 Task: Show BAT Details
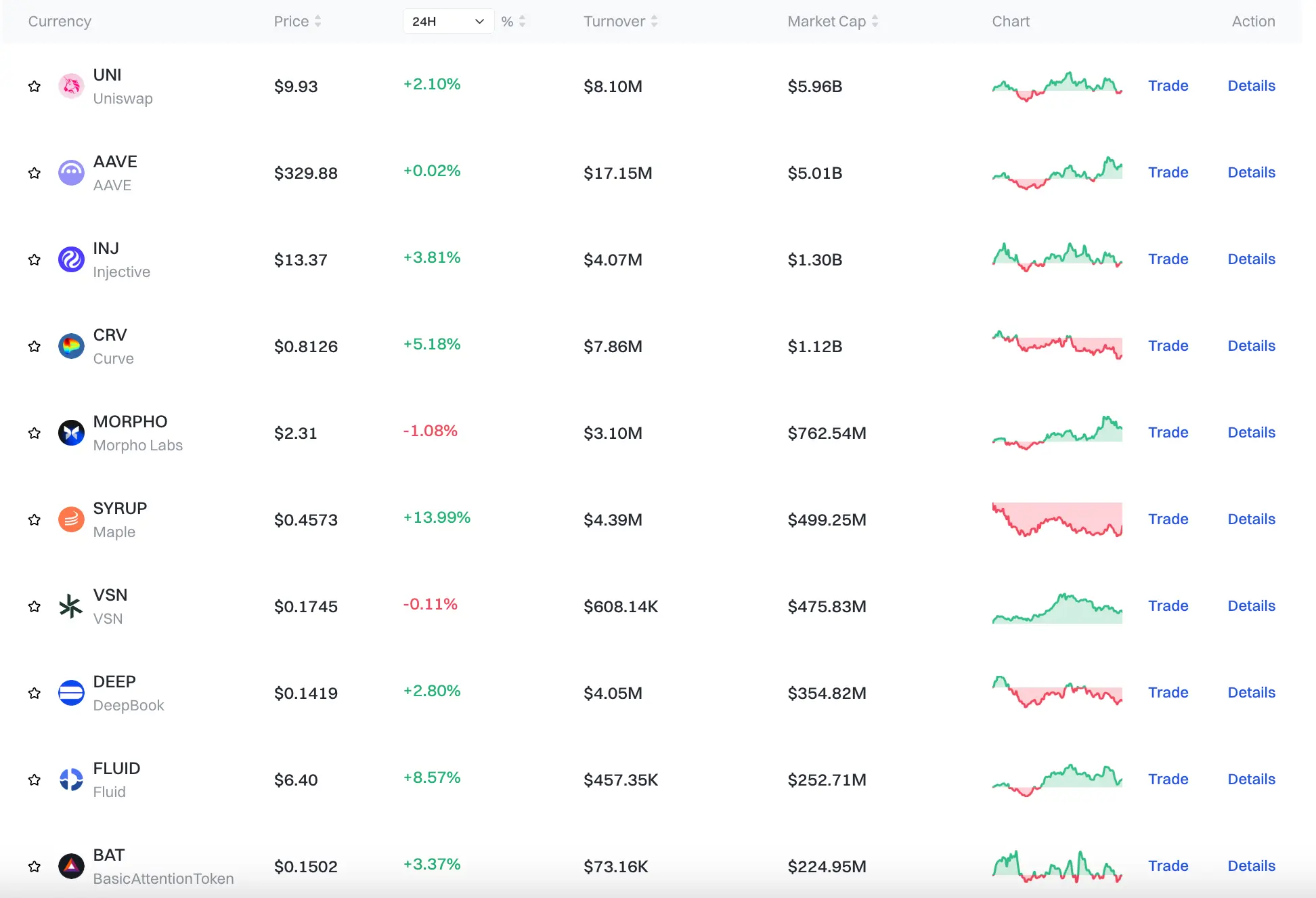tap(1251, 866)
